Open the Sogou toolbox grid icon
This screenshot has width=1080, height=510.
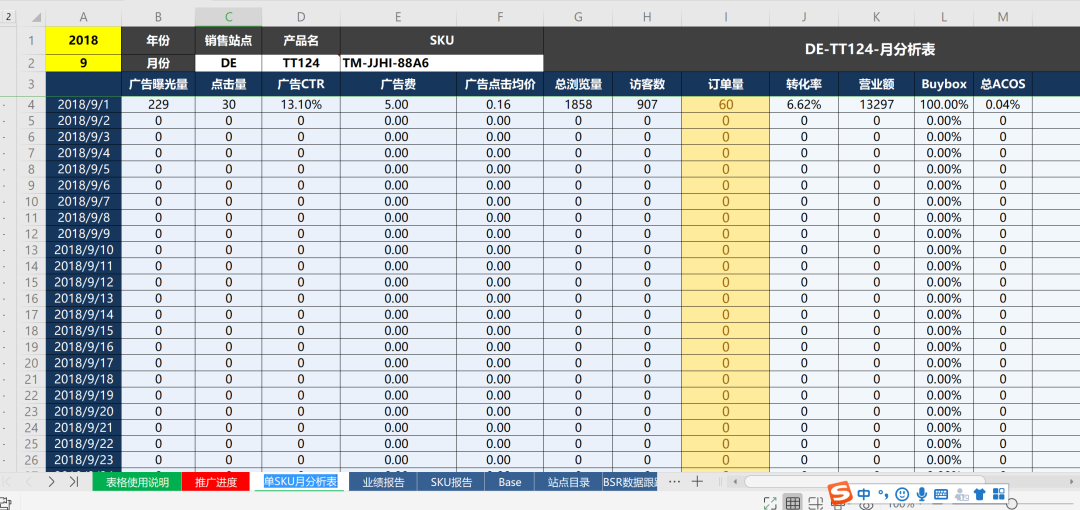coord(998,494)
